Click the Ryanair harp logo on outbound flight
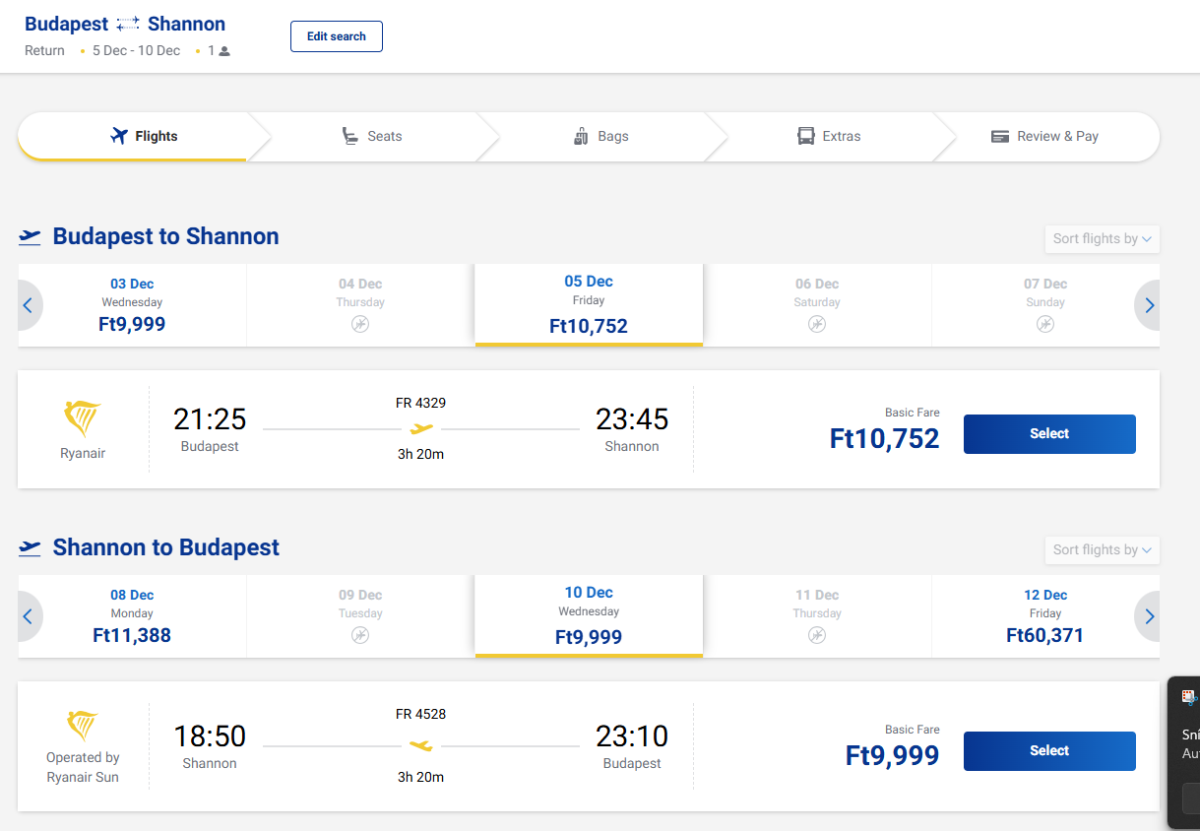The width and height of the screenshot is (1200, 831). pyautogui.click(x=82, y=418)
